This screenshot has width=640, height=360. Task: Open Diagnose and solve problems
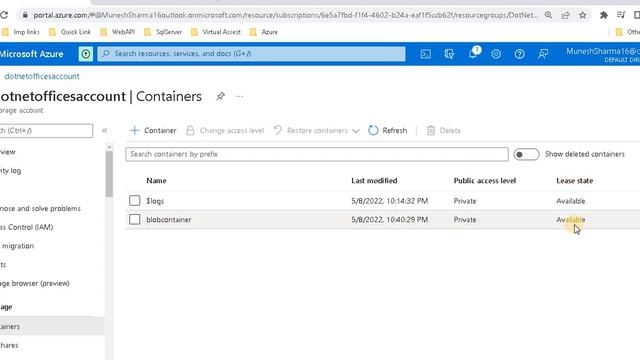click(x=40, y=208)
